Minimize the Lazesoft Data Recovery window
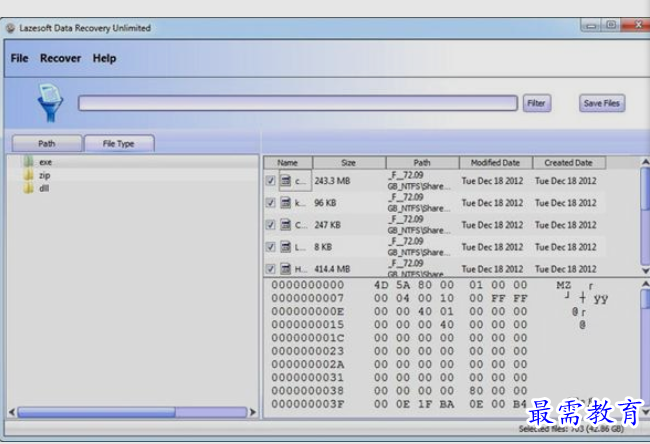 pyautogui.click(x=591, y=26)
